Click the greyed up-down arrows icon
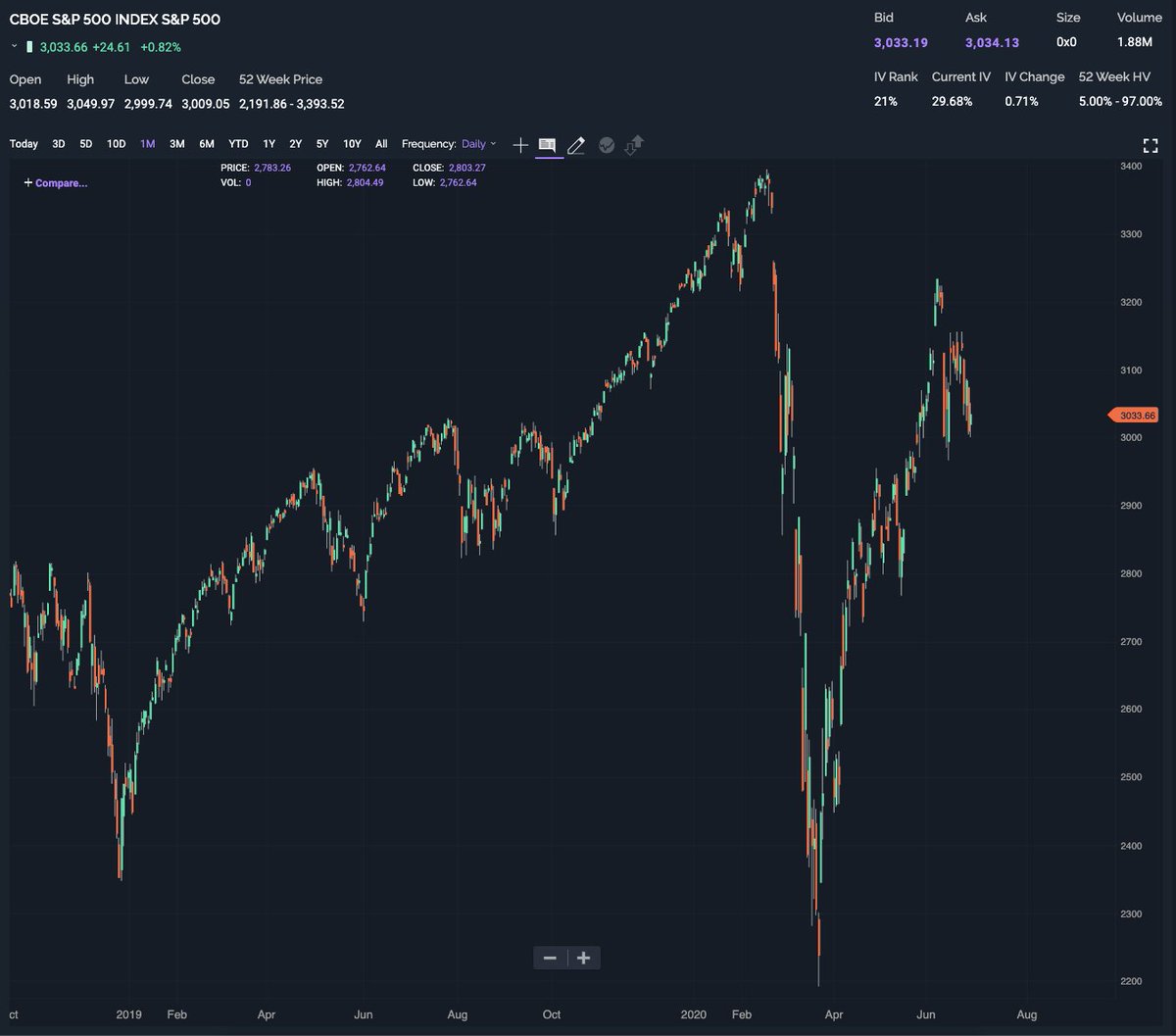Image resolution: width=1176 pixels, height=1036 pixels. pos(633,145)
